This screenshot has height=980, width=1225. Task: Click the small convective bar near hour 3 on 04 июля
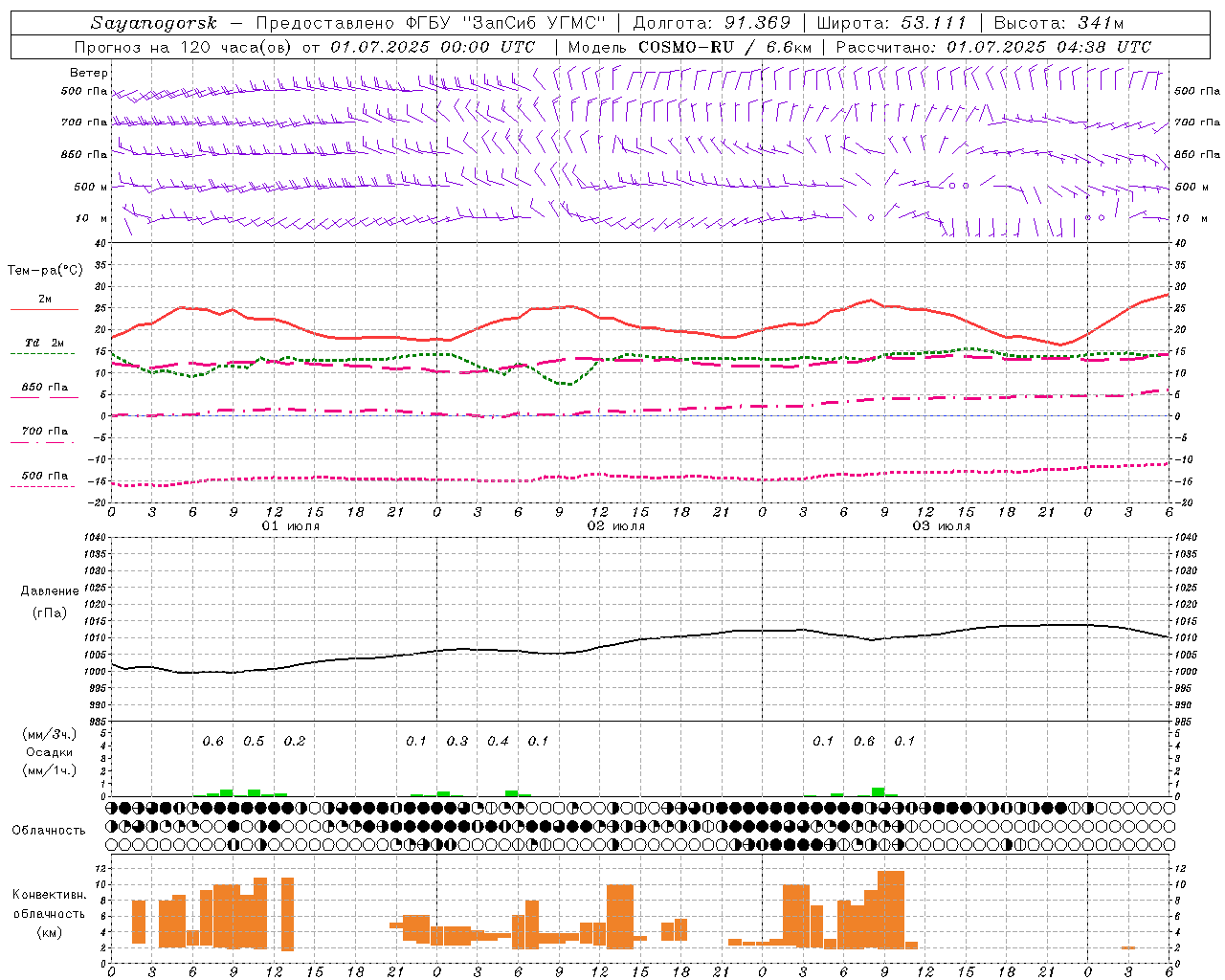point(1128,947)
